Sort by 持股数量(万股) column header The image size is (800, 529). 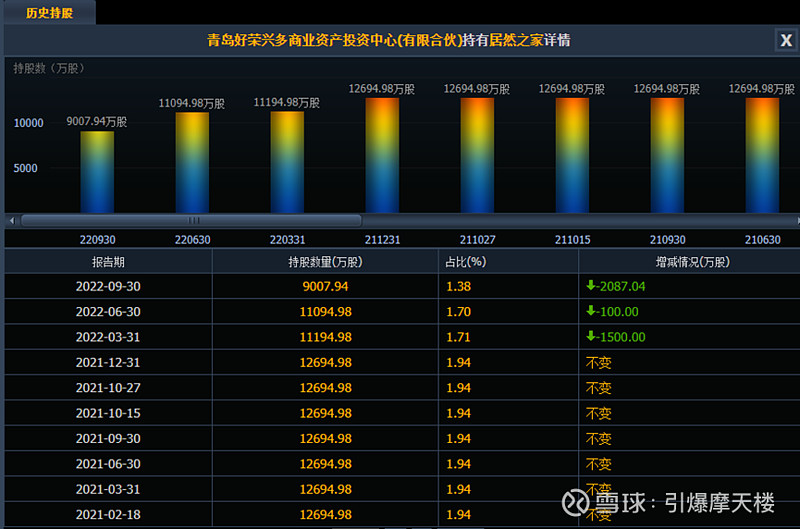[x=325, y=262]
